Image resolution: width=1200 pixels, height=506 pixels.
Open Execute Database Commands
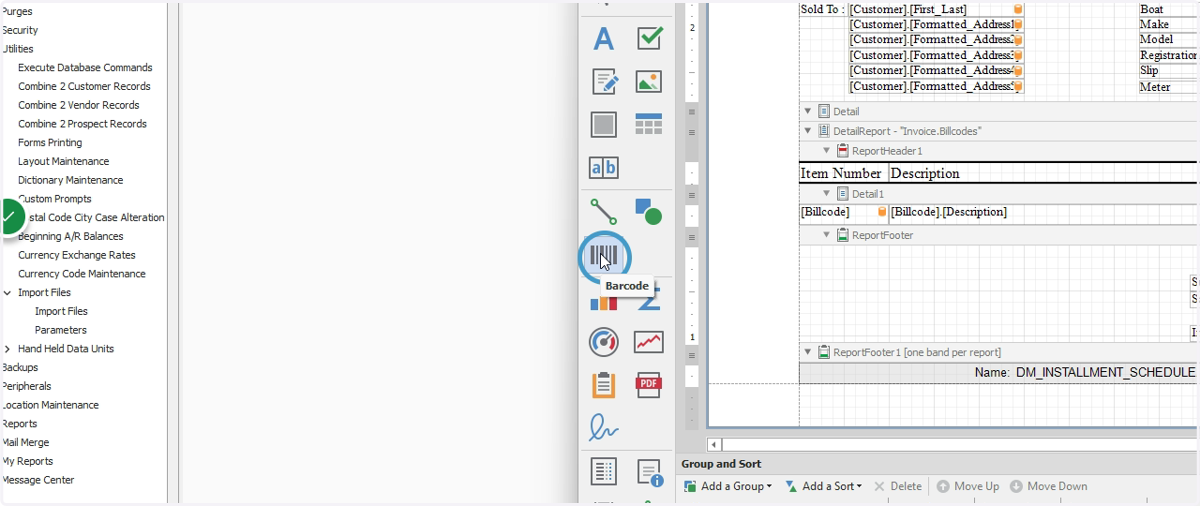[x=85, y=68]
